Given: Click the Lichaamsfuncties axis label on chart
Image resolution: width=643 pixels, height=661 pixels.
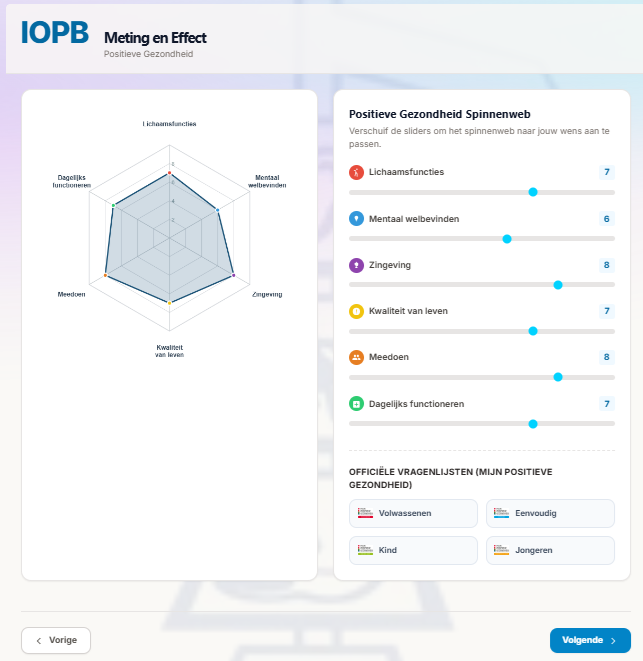Looking at the screenshot, I should [x=169, y=124].
